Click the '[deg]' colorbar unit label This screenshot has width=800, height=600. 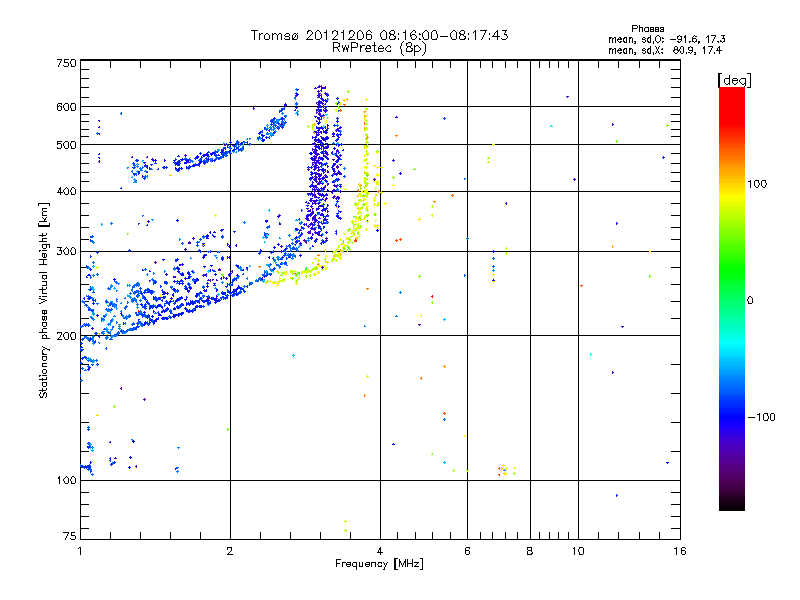734,80
